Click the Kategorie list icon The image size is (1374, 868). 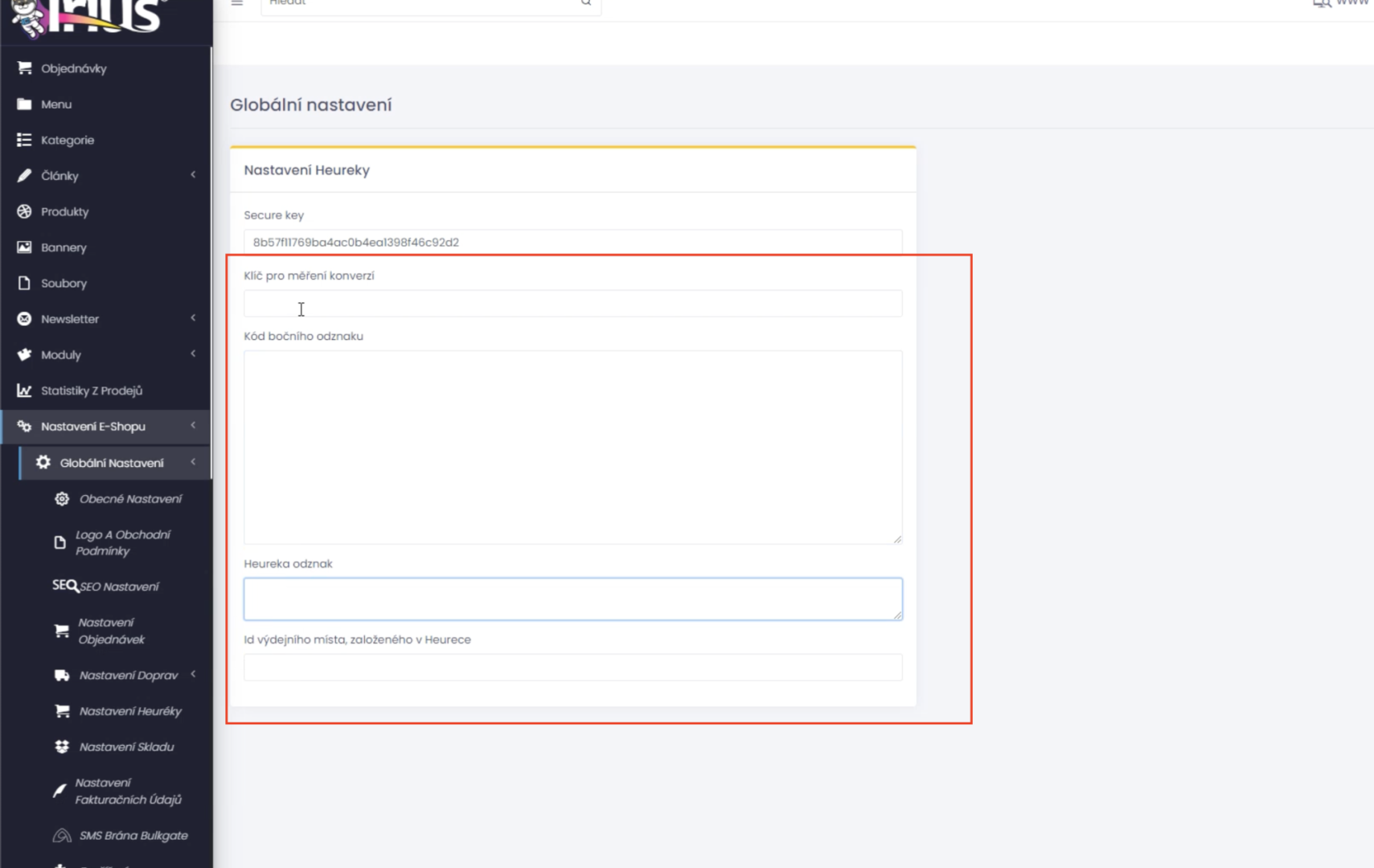(24, 140)
